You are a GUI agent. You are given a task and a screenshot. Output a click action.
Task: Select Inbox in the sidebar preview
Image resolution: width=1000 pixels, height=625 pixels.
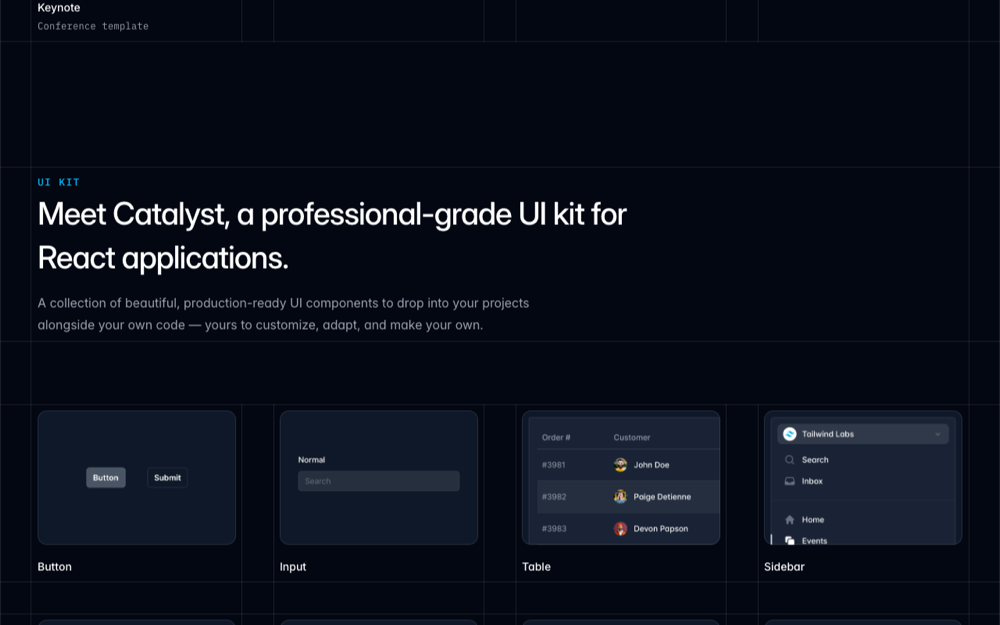tap(812, 482)
